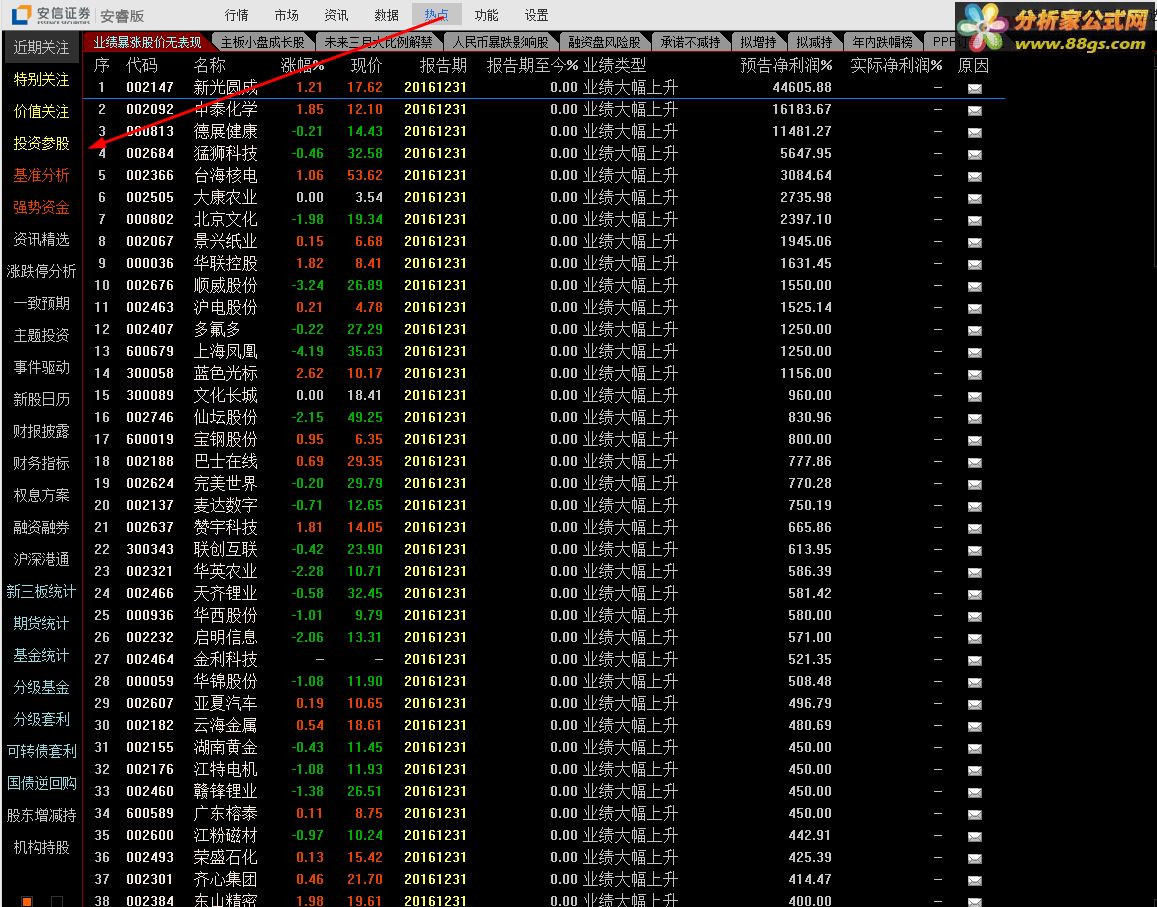Select stock name 赣锋锂业
Image resolution: width=1157 pixels, height=907 pixels.
[225, 791]
